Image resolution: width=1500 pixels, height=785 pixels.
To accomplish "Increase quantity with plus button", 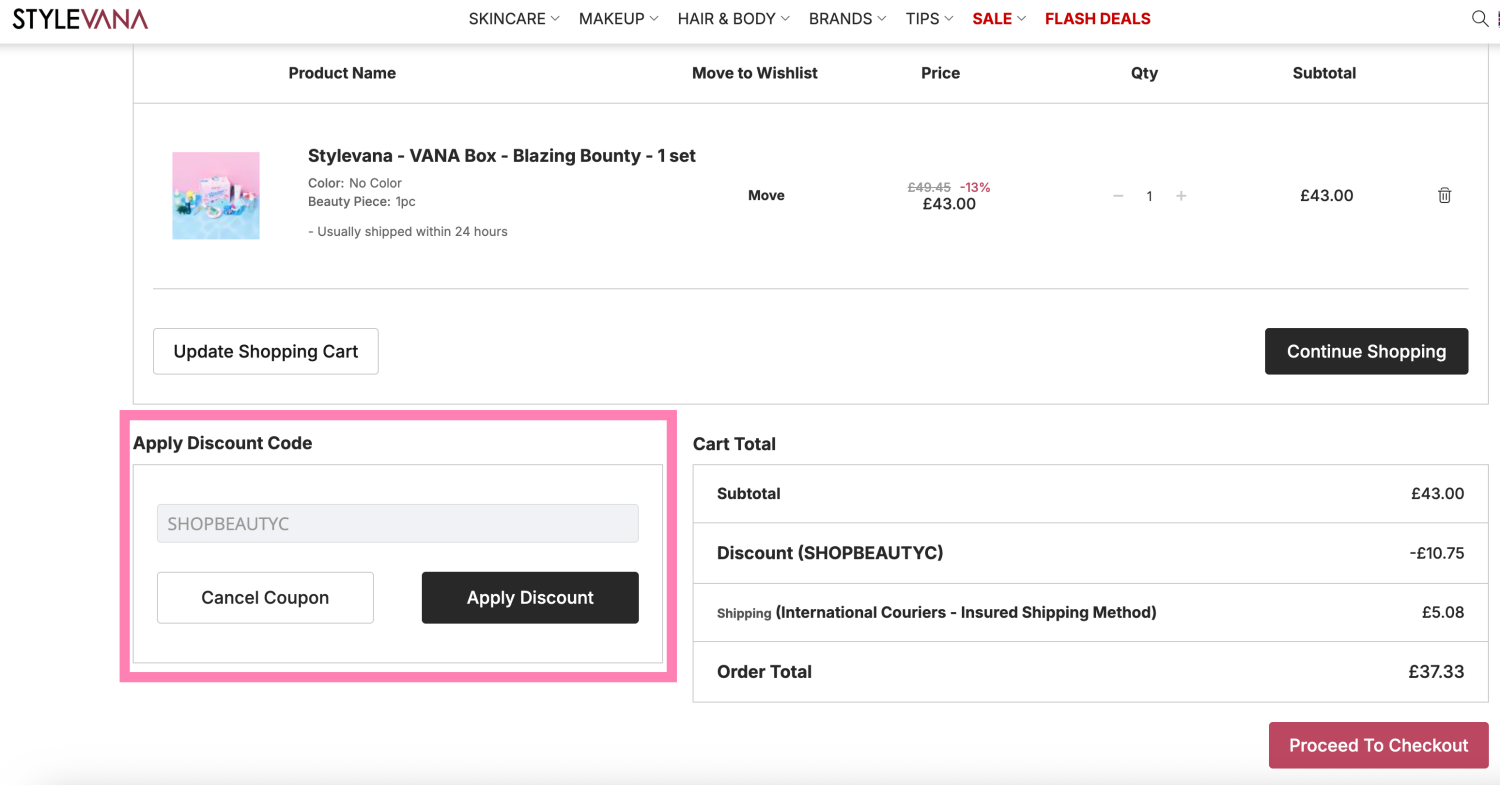I will (1181, 196).
